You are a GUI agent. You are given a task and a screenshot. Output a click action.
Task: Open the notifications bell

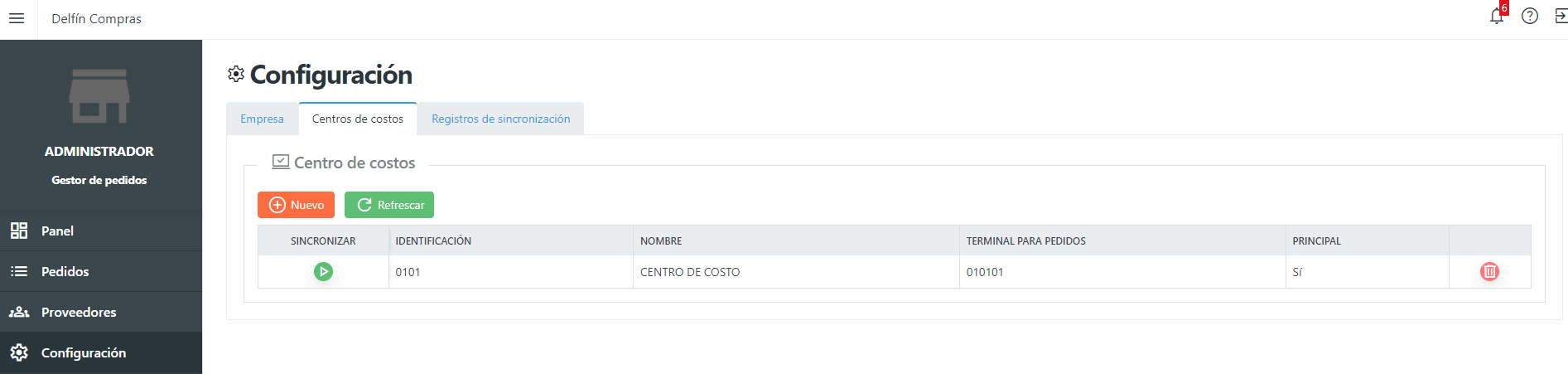point(1497,16)
